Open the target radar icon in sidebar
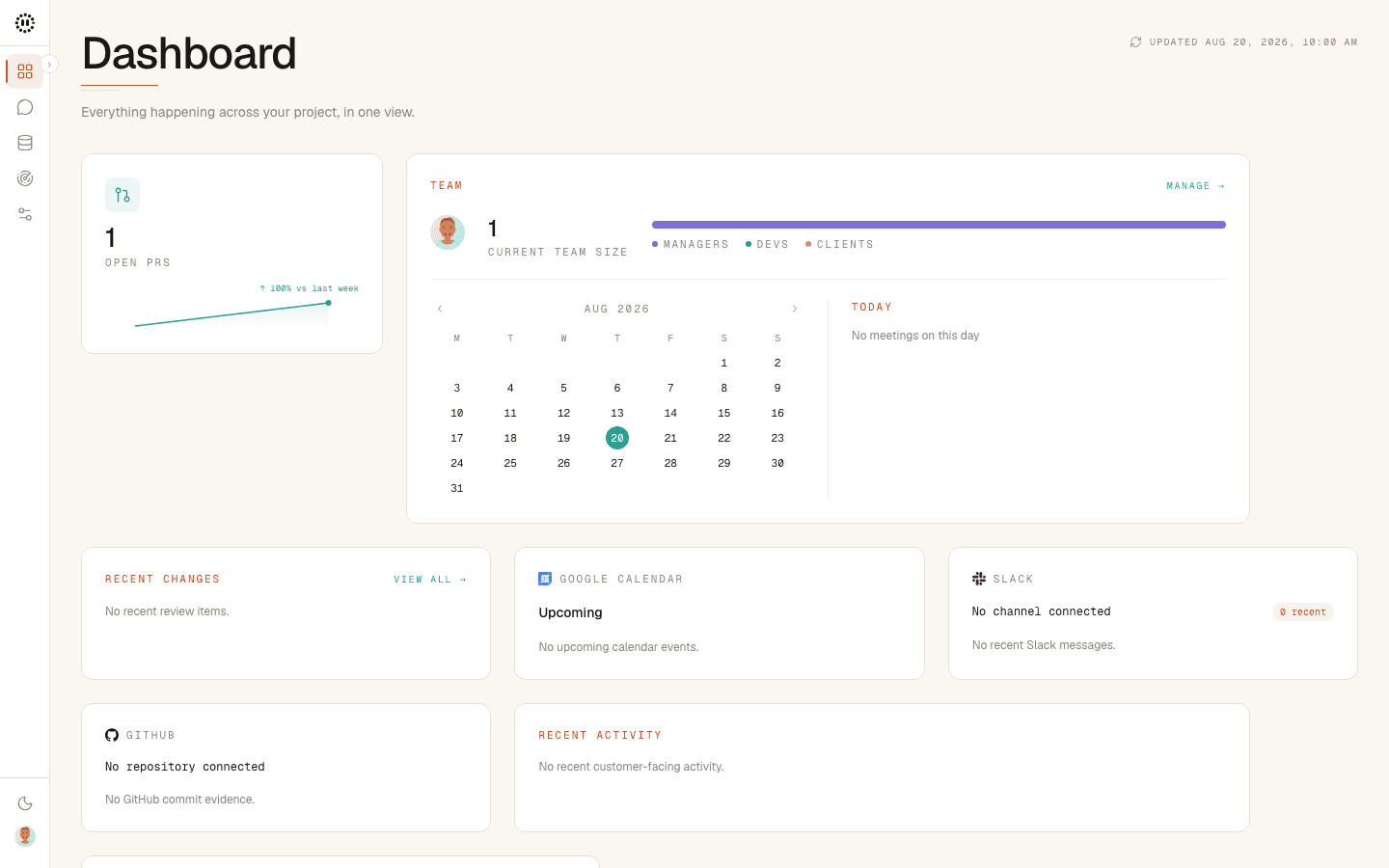This screenshot has width=1389, height=868. tap(25, 178)
